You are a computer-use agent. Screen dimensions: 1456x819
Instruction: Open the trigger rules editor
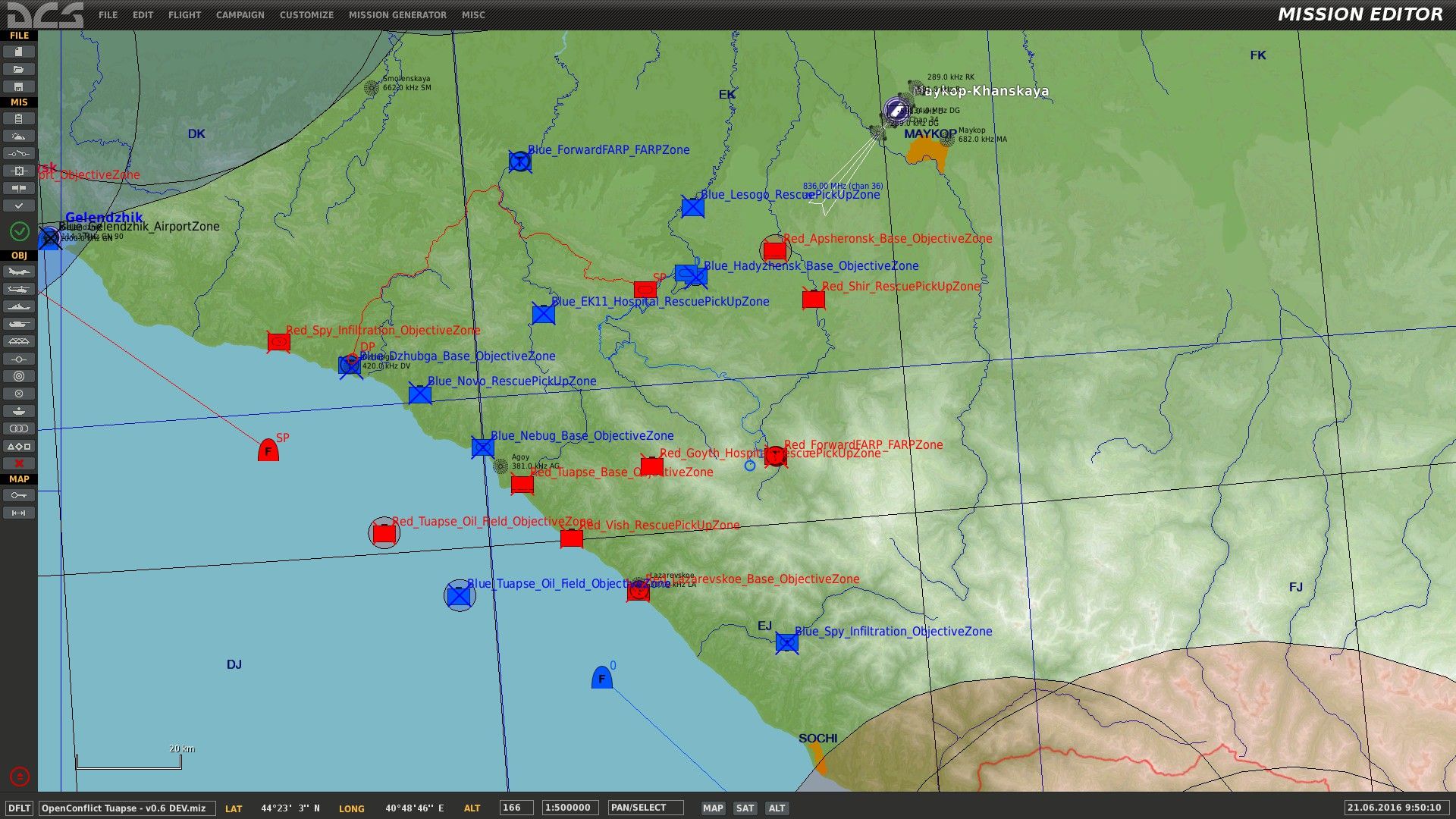[19, 153]
